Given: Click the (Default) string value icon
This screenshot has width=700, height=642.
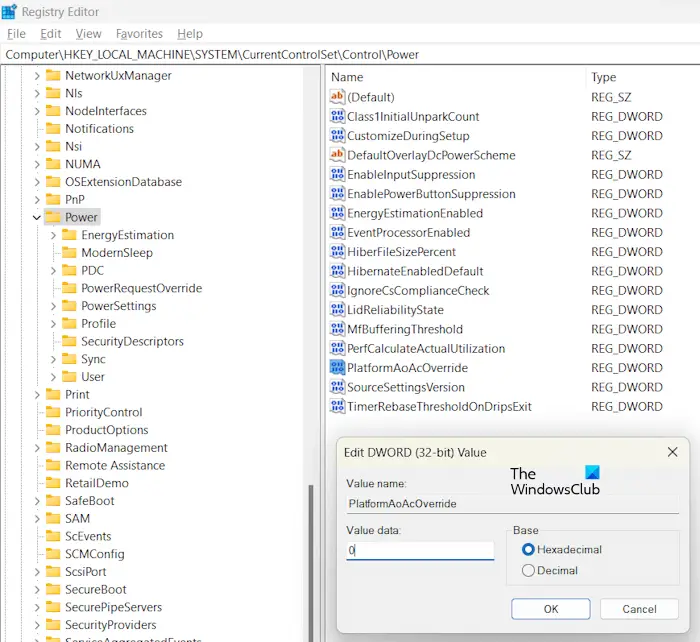Looking at the screenshot, I should [337, 96].
